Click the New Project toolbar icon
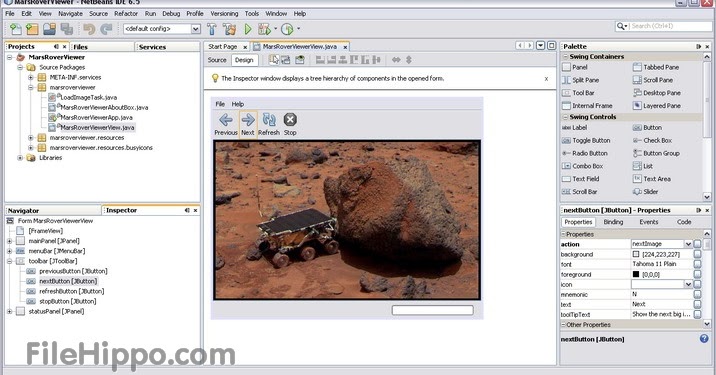716x375 pixels. (x=32, y=29)
